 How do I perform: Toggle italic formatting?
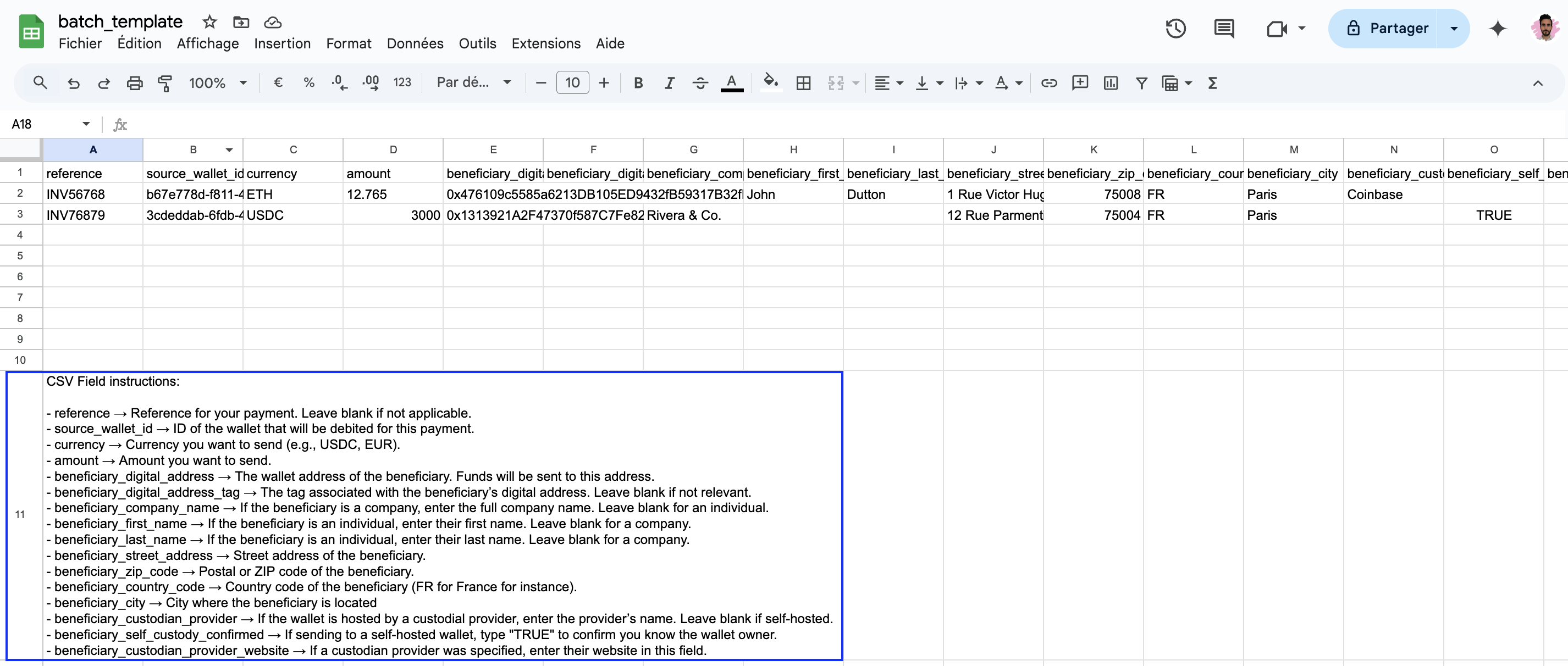pos(669,83)
